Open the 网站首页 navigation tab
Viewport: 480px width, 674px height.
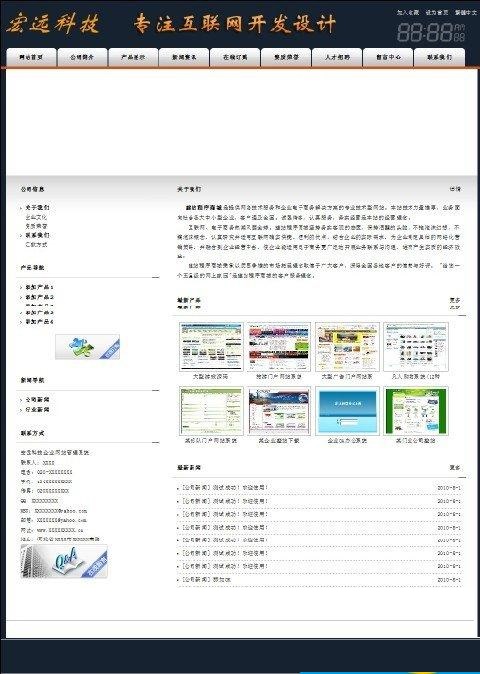[31, 57]
